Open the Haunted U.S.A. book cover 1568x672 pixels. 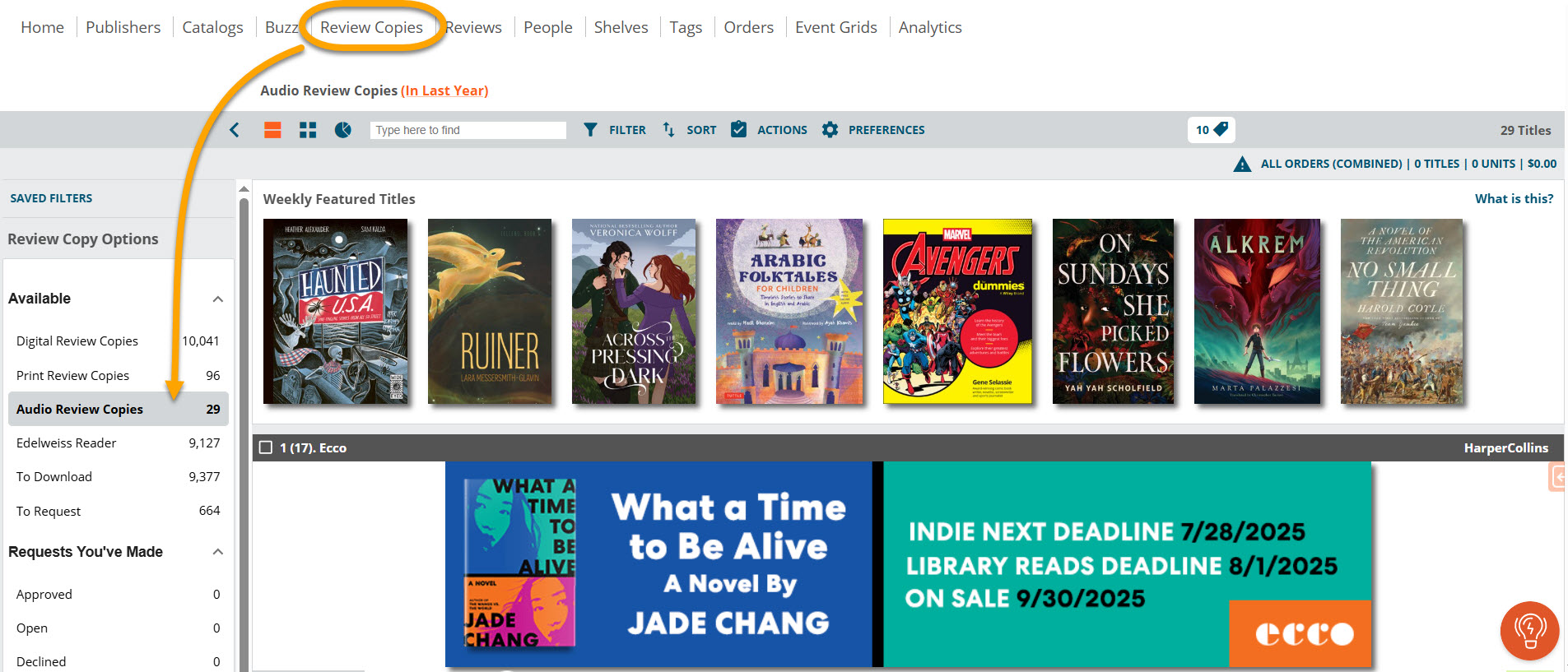335,311
